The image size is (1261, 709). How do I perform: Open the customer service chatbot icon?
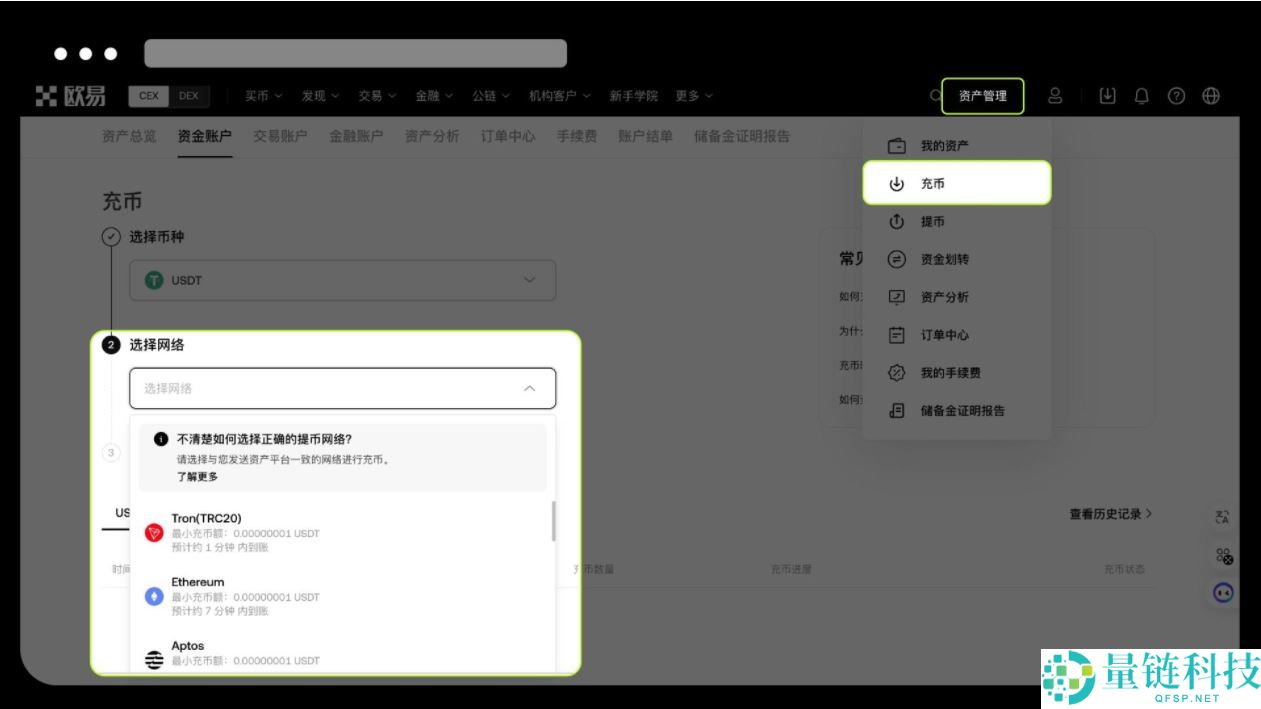click(x=1222, y=592)
